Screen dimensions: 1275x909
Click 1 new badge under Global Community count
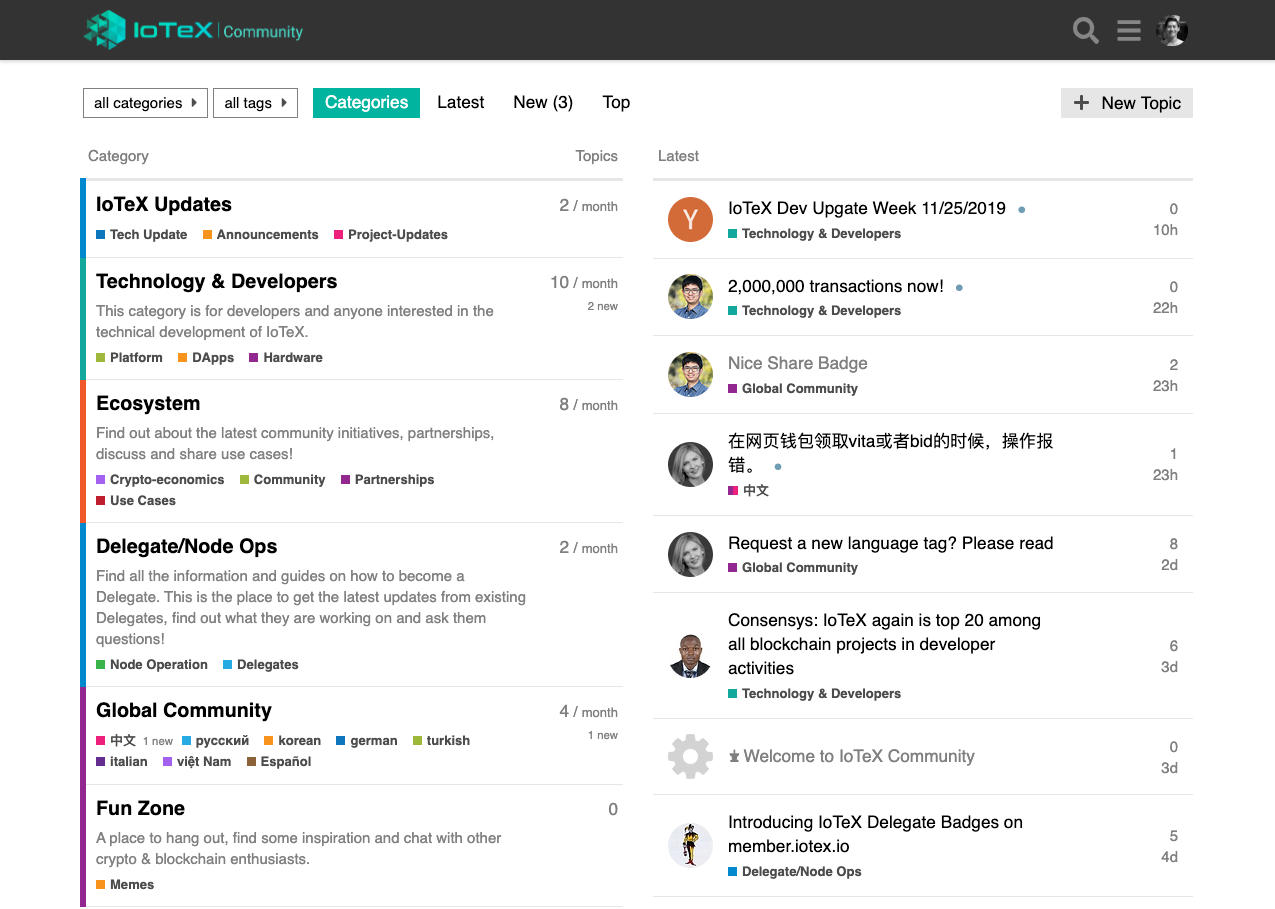coord(603,735)
